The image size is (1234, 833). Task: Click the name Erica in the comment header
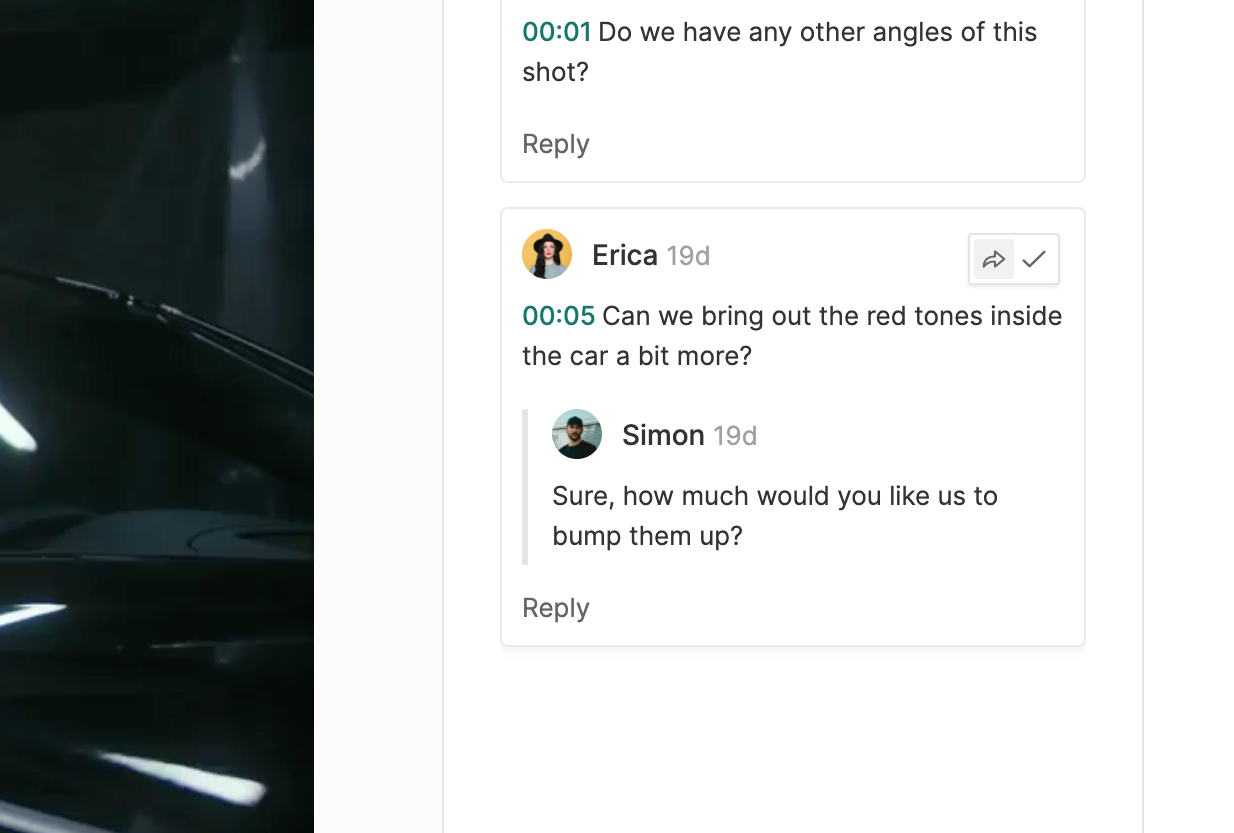click(x=625, y=255)
